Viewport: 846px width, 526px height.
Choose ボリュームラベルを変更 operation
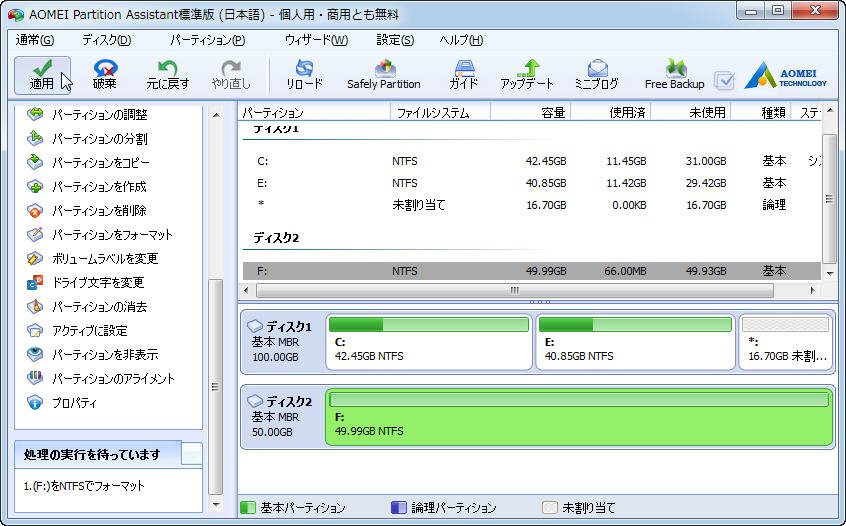tap(92, 258)
